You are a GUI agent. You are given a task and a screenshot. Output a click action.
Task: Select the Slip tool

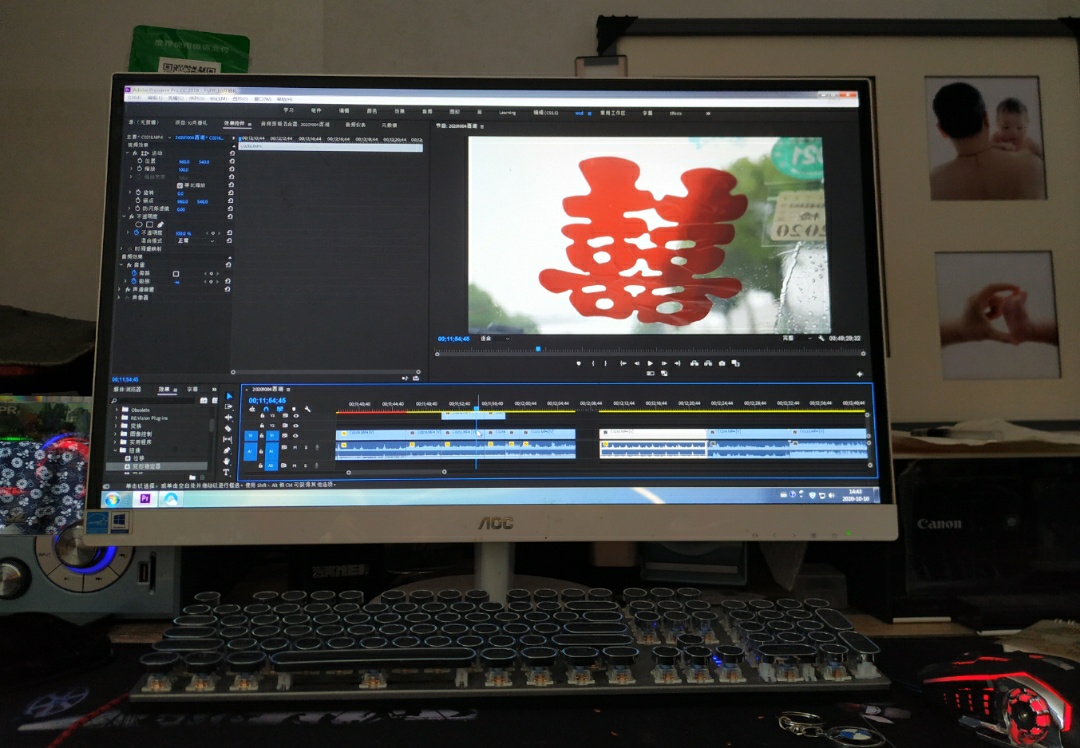[228, 439]
